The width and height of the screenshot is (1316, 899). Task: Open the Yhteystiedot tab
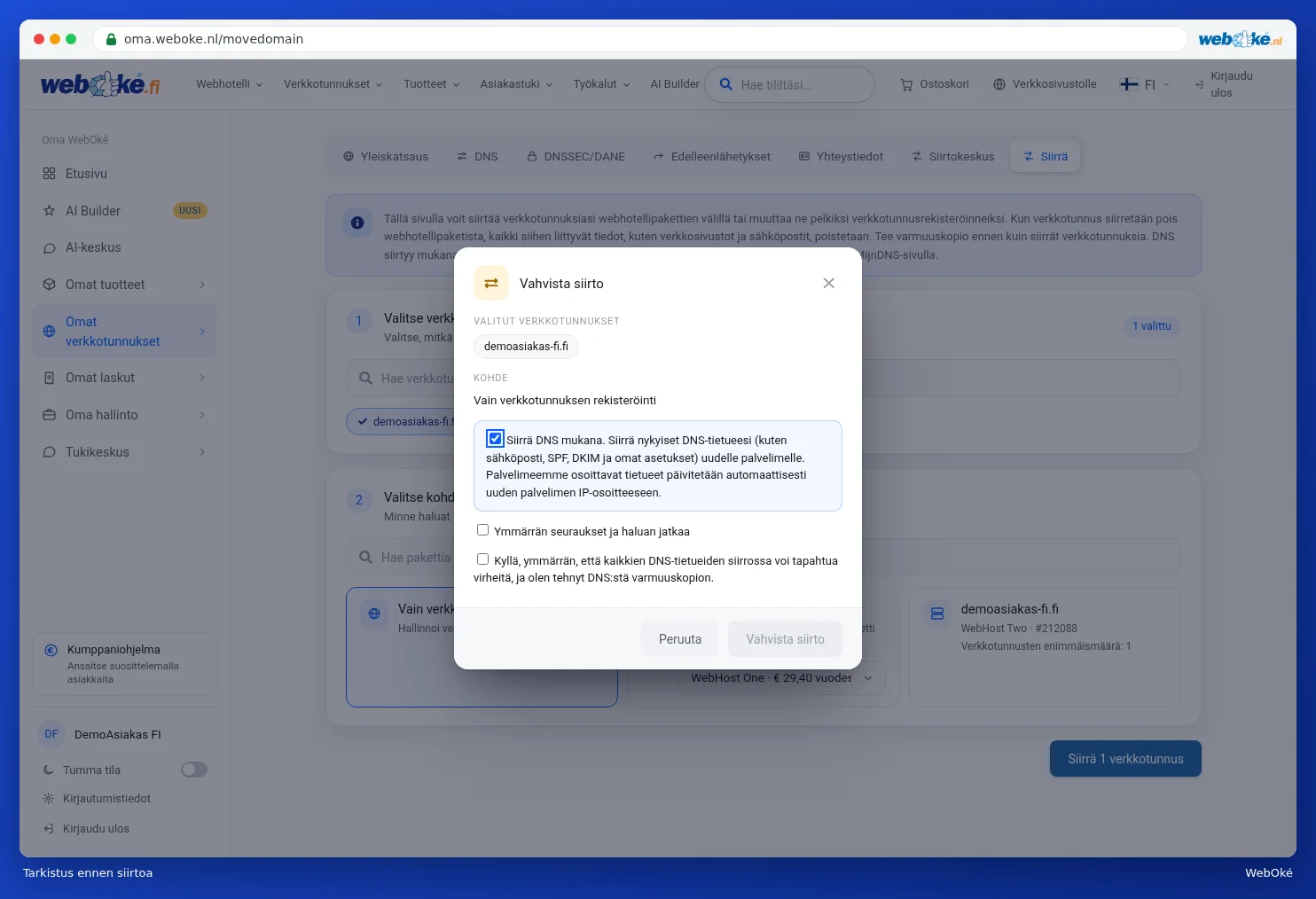(842, 157)
